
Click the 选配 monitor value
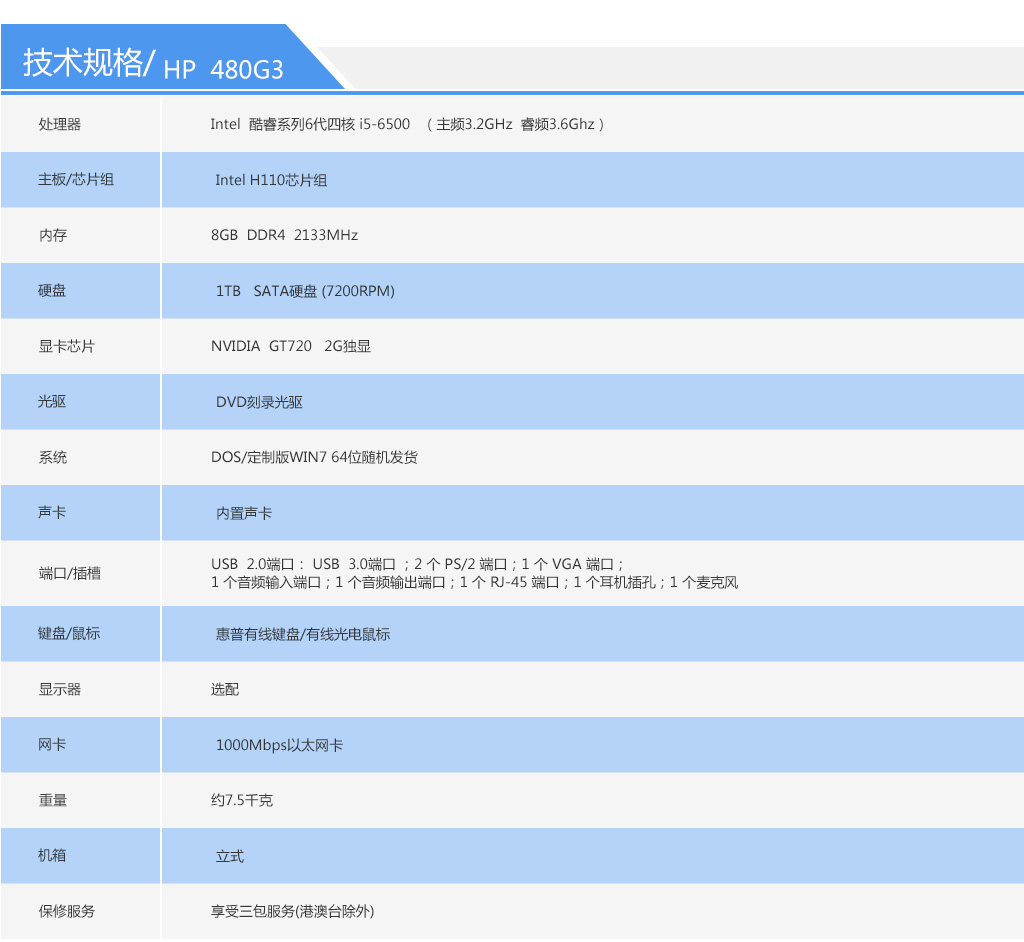(x=225, y=689)
